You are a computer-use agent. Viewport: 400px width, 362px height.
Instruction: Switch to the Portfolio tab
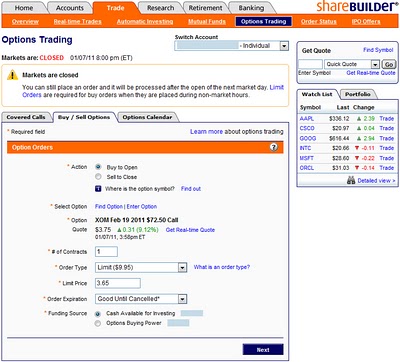(358, 94)
